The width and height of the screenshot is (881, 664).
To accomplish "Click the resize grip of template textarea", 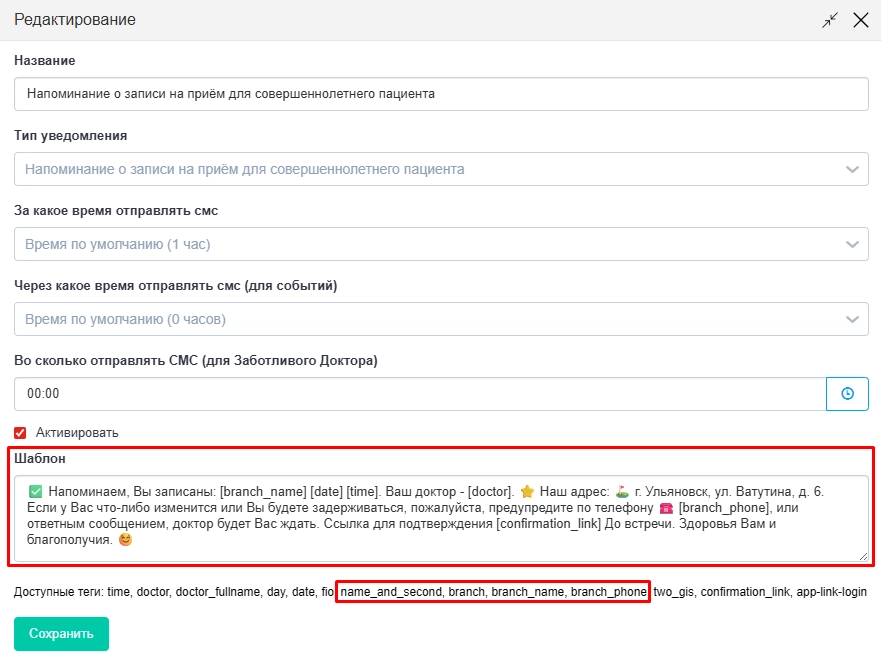I will (x=863, y=556).
